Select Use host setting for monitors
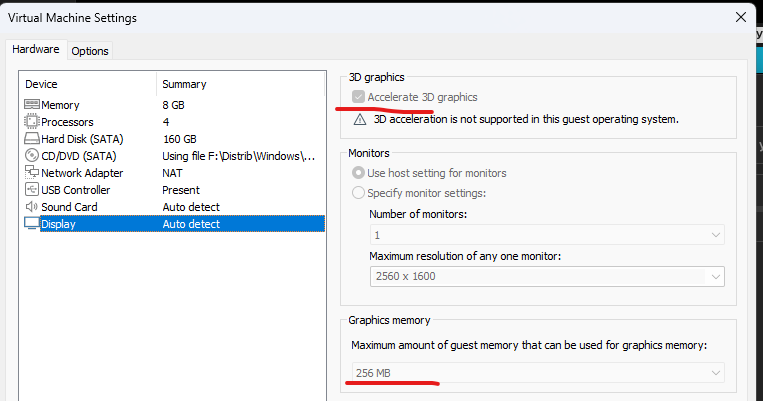The width and height of the screenshot is (763, 401). pyautogui.click(x=358, y=173)
